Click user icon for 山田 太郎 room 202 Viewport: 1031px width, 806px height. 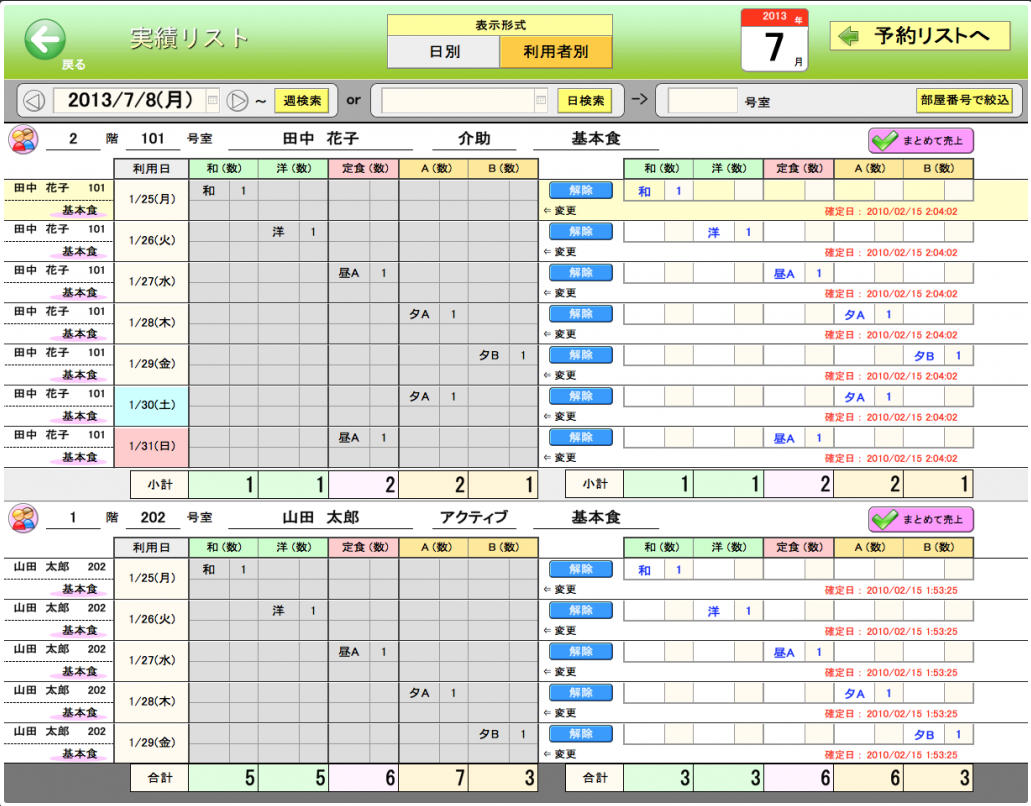(x=23, y=518)
